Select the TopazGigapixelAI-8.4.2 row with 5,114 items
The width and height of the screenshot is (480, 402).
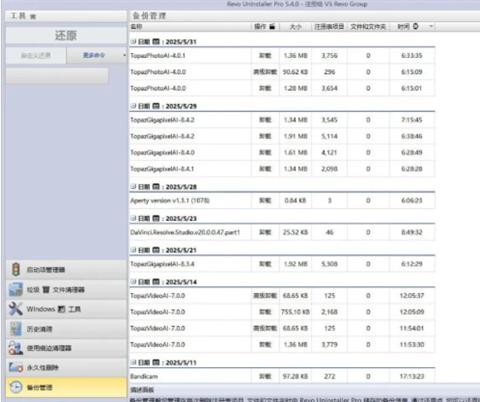click(282, 136)
